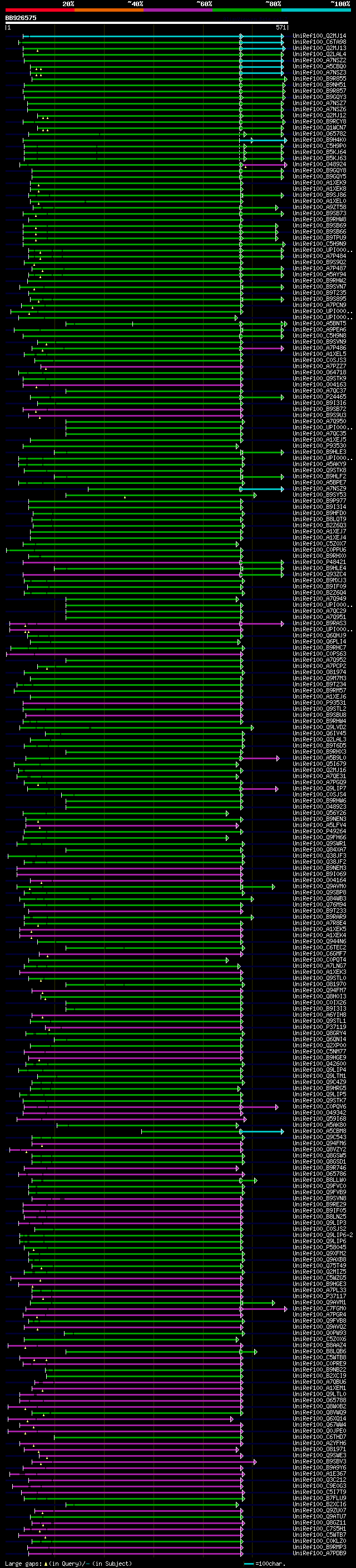The height and width of the screenshot is (1568, 356).
Task: Select the UniRef100_B9RAS3 label
Action: [319, 624]
